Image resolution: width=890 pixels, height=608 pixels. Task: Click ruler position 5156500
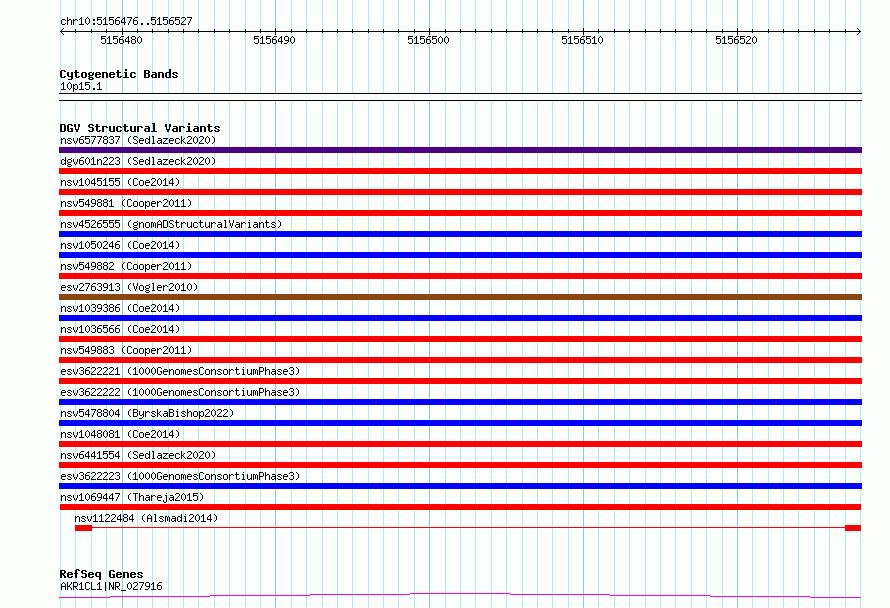[x=428, y=40]
